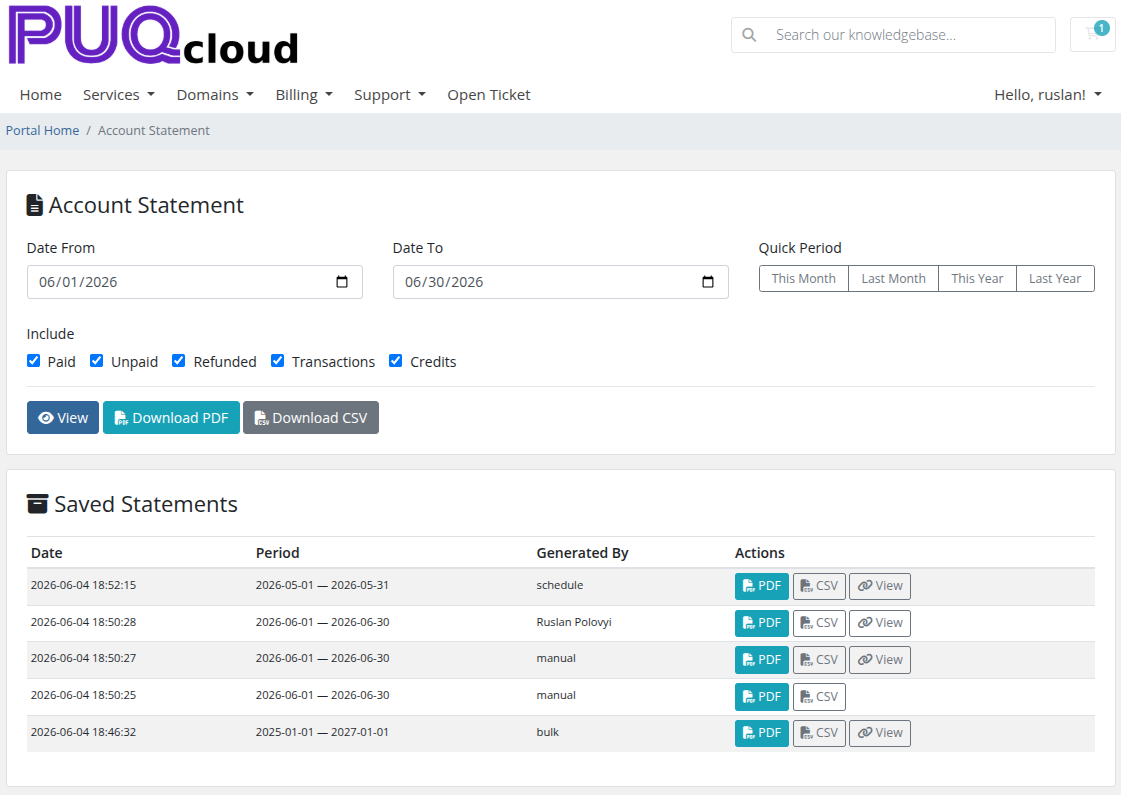View the bulk saved statement
The height and width of the screenshot is (795, 1121).
click(x=880, y=734)
